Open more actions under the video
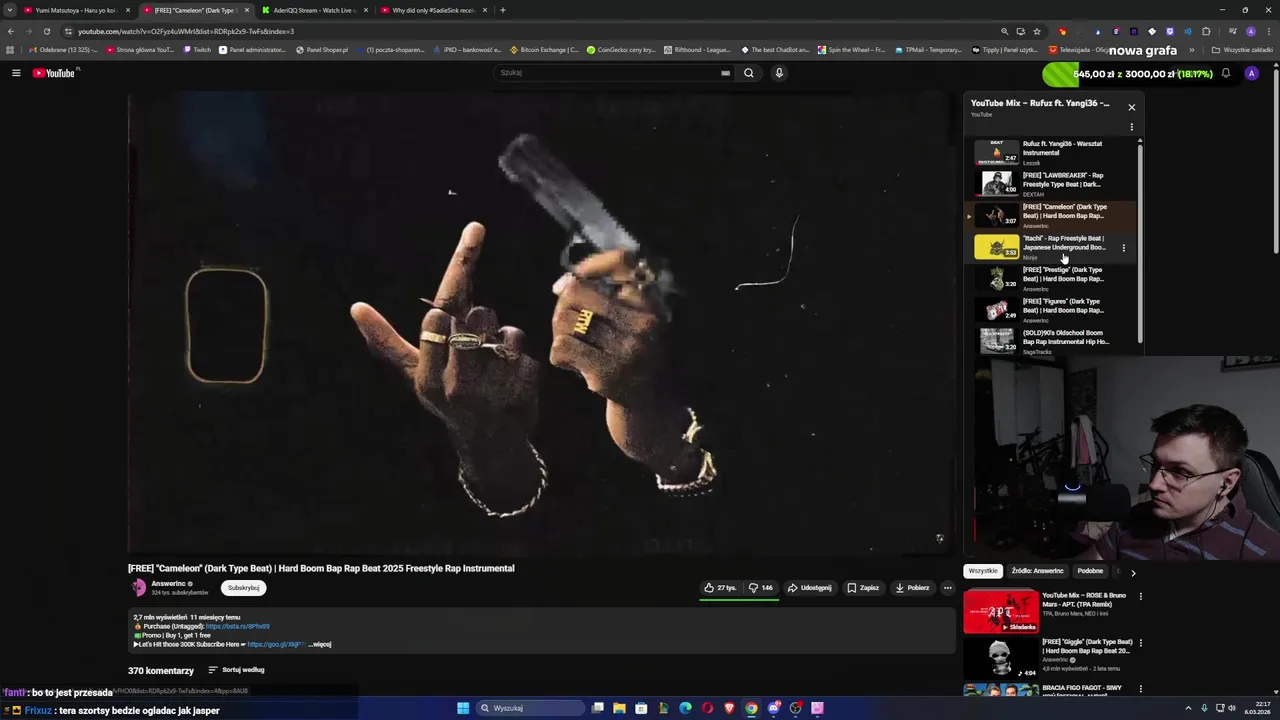This screenshot has height=720, width=1280. 948,588
